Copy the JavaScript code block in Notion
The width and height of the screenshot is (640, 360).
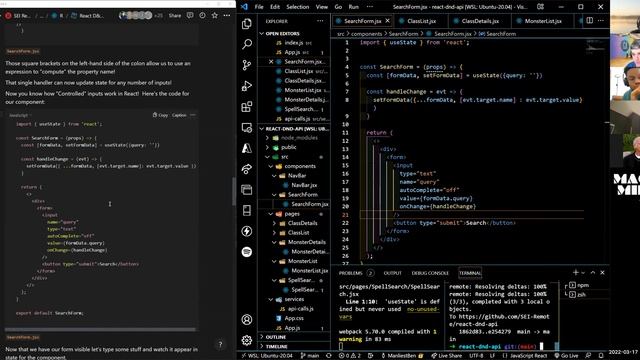(160, 115)
